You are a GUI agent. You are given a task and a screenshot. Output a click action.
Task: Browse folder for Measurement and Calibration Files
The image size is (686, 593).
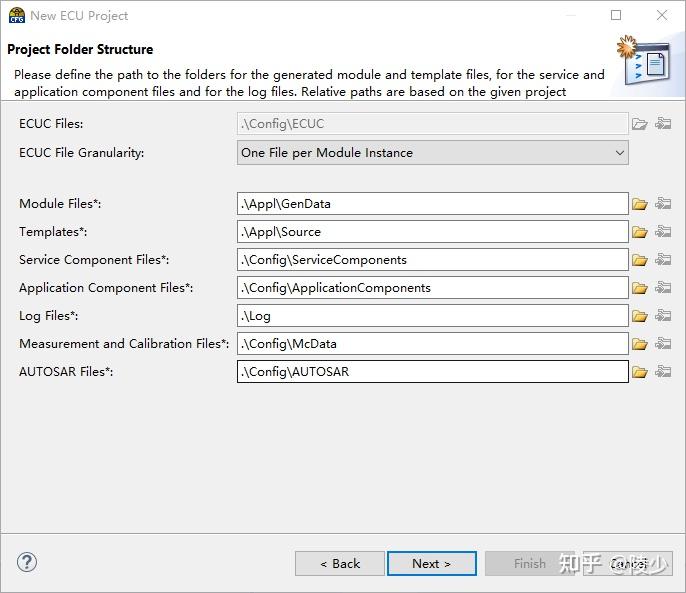640,344
